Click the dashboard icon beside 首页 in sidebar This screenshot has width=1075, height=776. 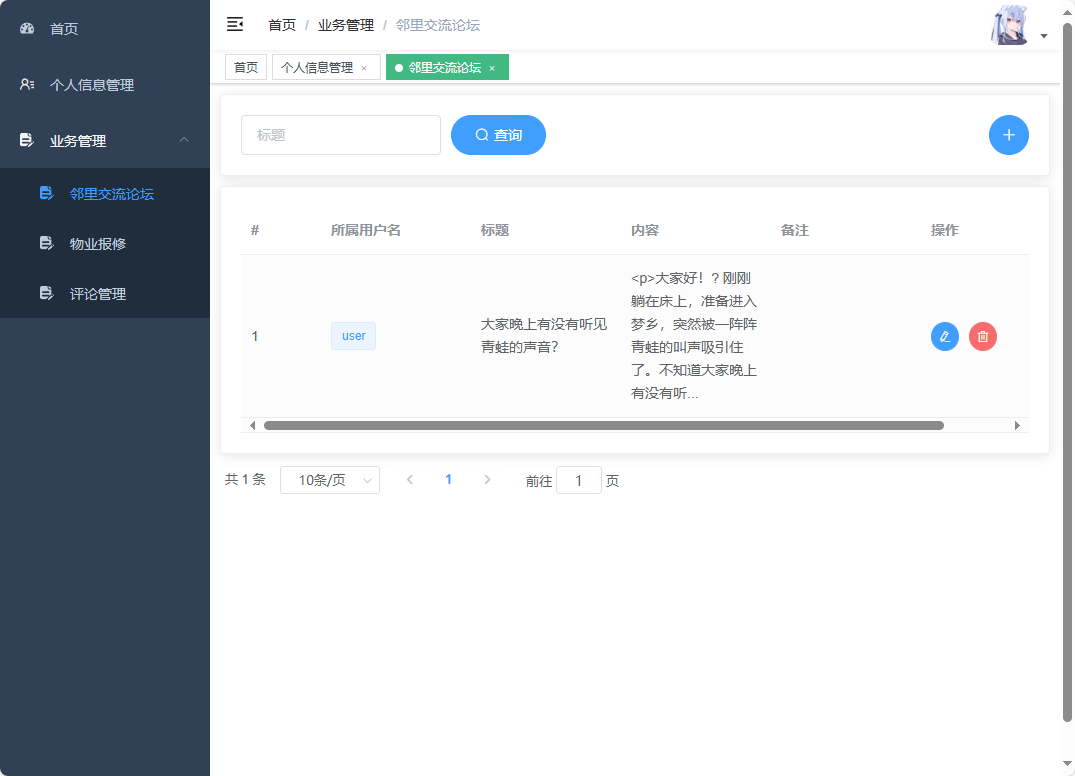point(26,28)
